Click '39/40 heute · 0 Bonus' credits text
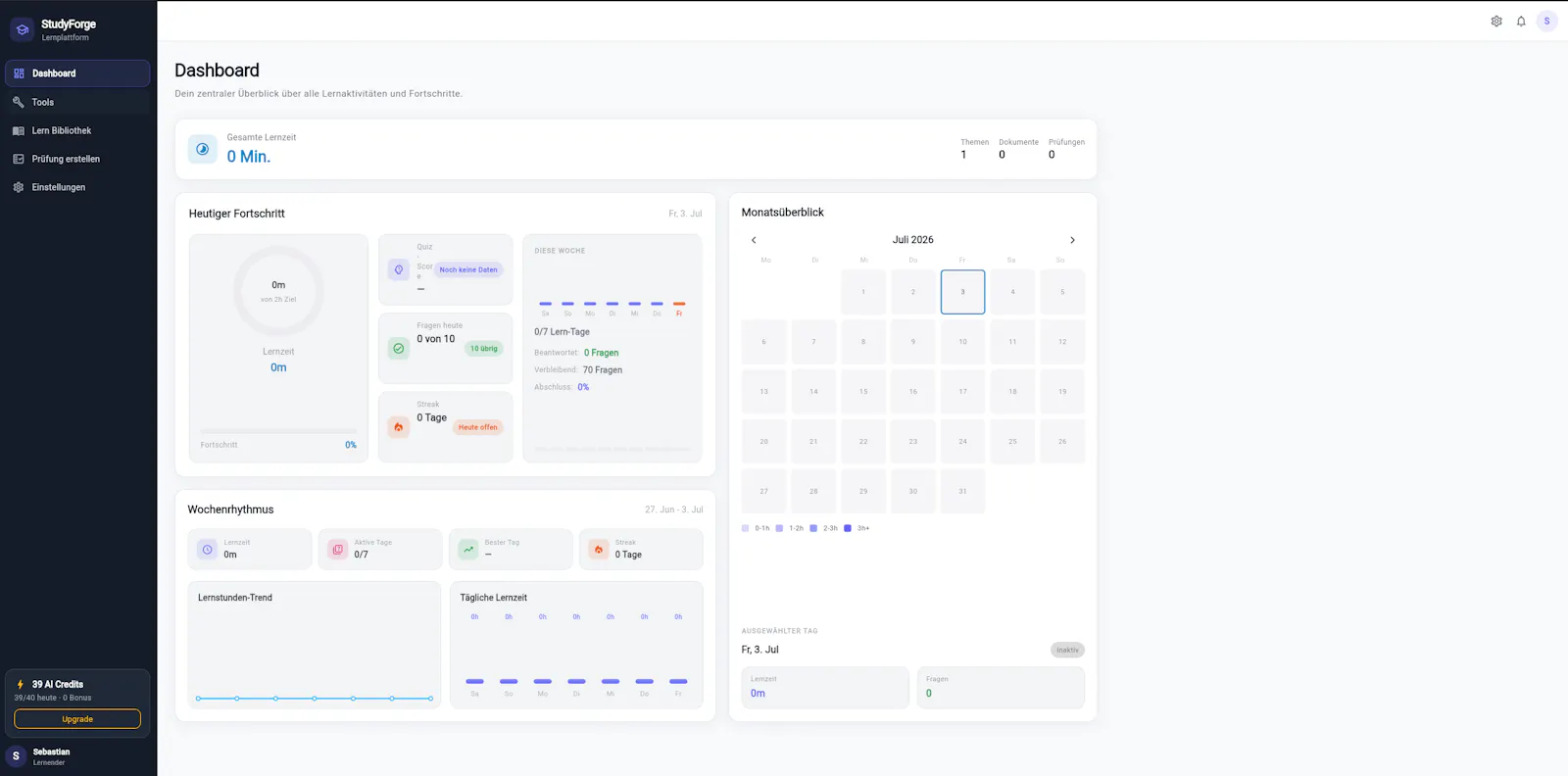The height and width of the screenshot is (776, 1568). tap(53, 698)
